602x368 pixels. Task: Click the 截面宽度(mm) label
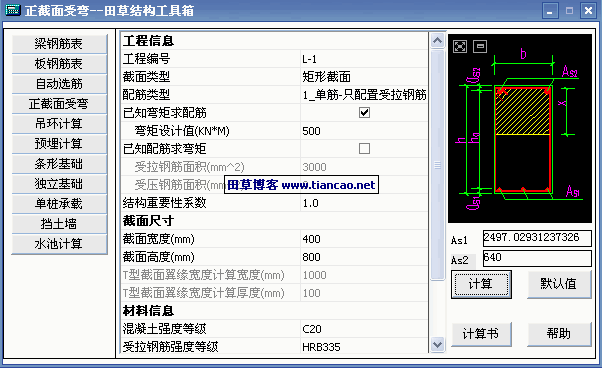[x=159, y=239]
